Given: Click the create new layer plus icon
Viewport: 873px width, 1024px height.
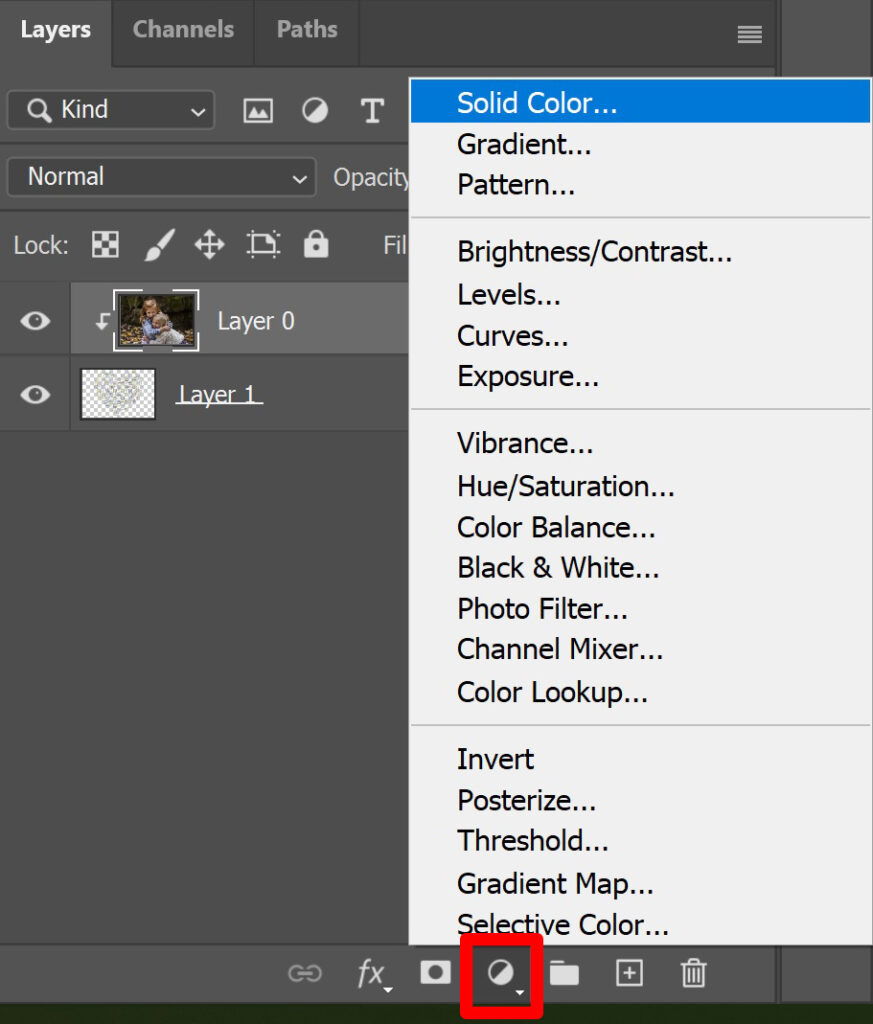Looking at the screenshot, I should point(629,973).
